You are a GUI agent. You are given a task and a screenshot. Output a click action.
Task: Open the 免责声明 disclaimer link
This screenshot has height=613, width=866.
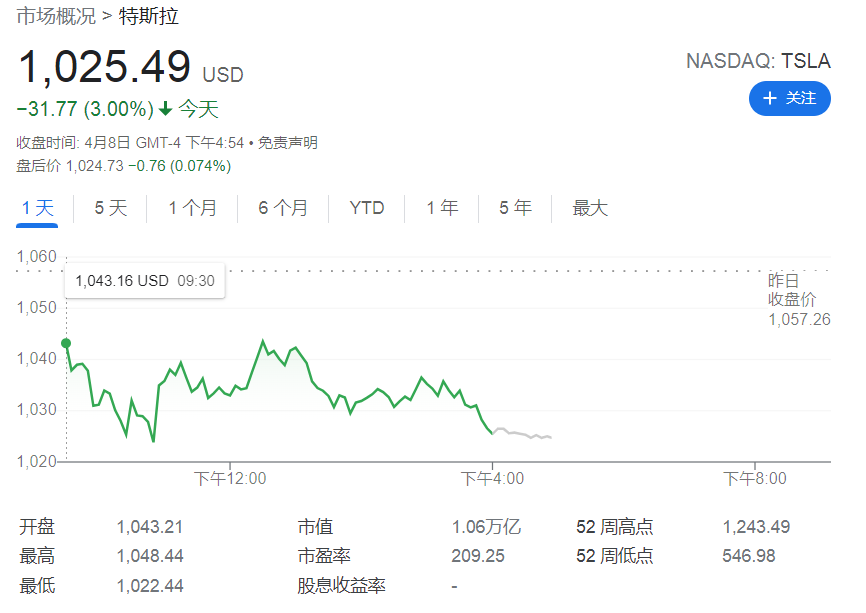click(x=288, y=143)
